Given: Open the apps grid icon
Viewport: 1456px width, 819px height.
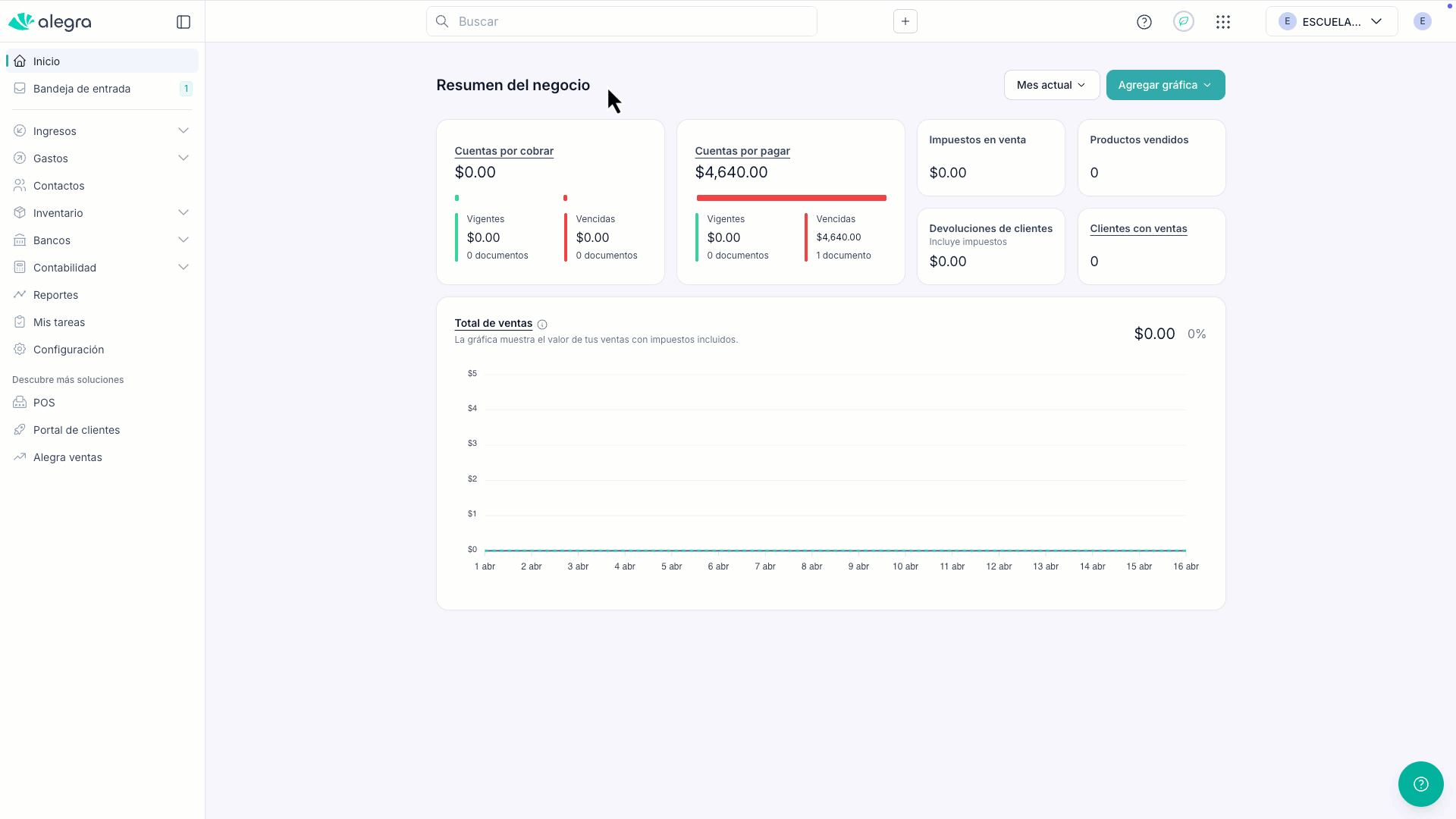Looking at the screenshot, I should click(1222, 22).
